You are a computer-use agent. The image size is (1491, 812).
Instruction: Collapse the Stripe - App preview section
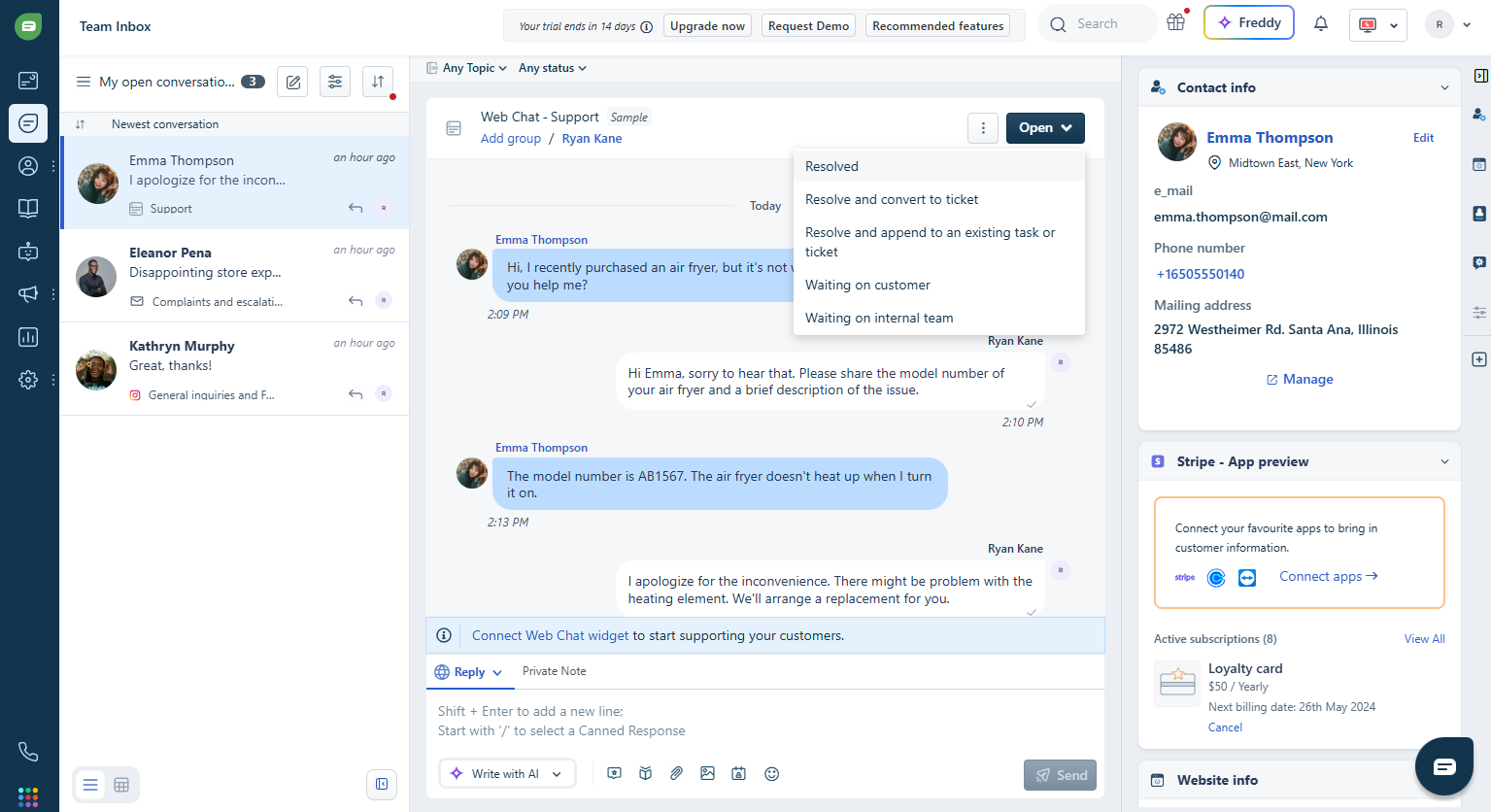pos(1444,461)
